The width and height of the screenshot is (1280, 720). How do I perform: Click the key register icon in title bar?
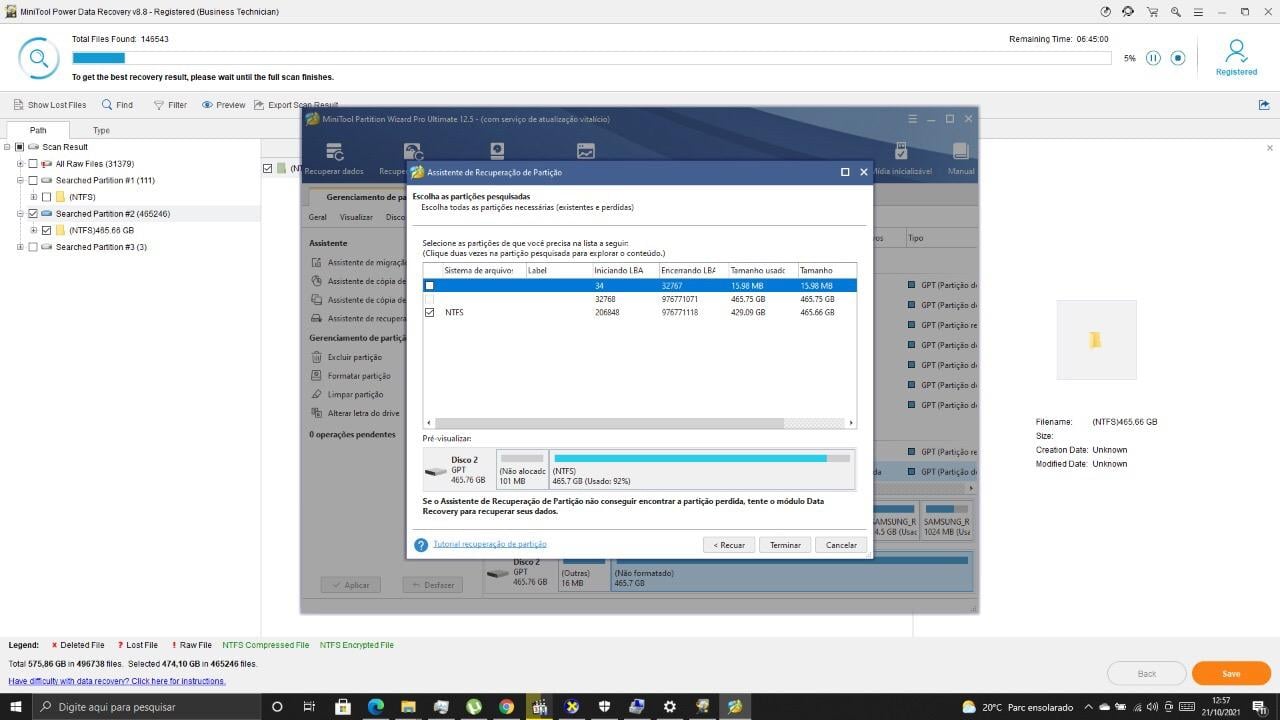coord(1175,12)
